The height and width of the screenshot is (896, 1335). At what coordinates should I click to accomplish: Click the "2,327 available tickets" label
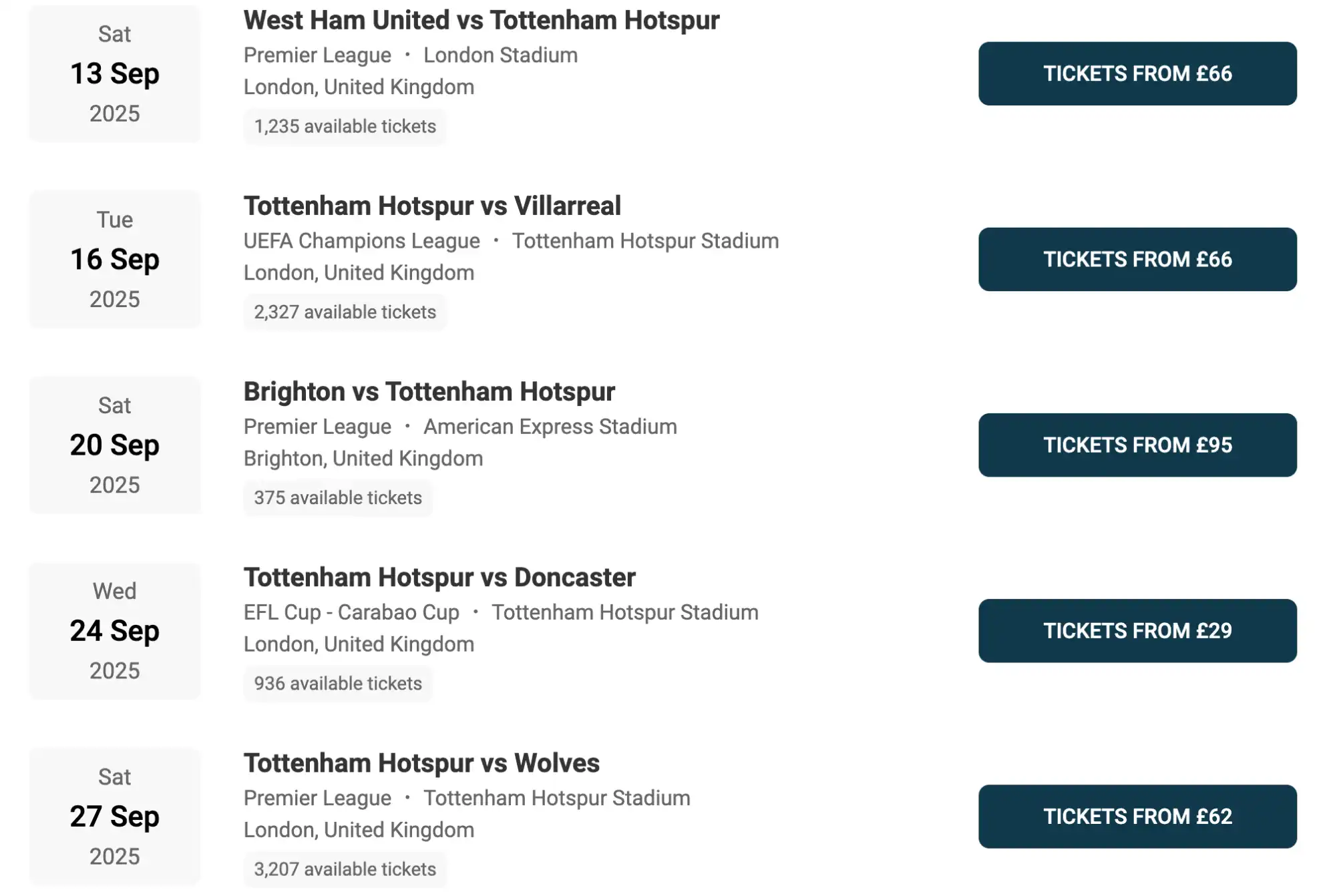click(x=345, y=312)
